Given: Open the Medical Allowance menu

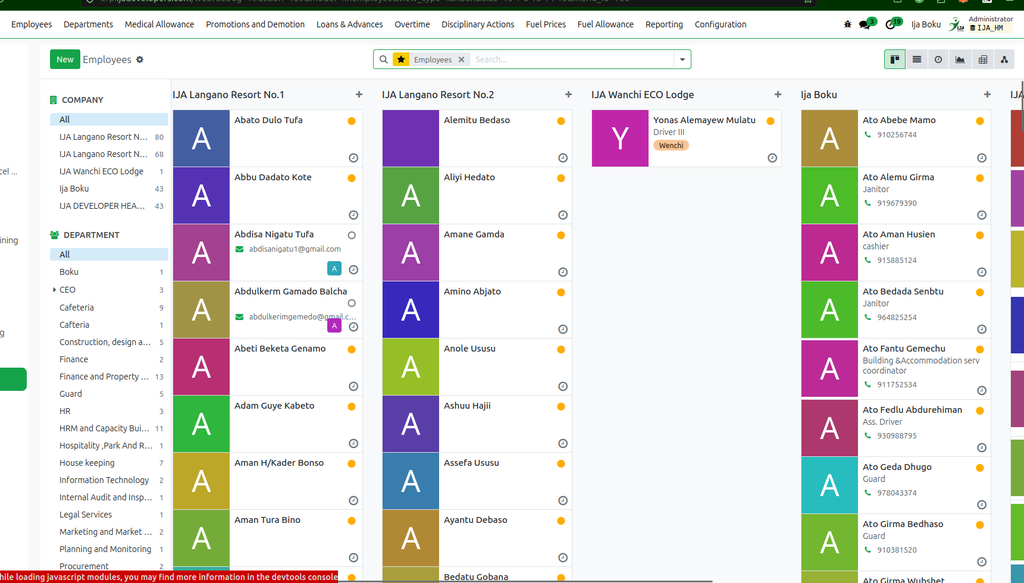Looking at the screenshot, I should point(159,24).
